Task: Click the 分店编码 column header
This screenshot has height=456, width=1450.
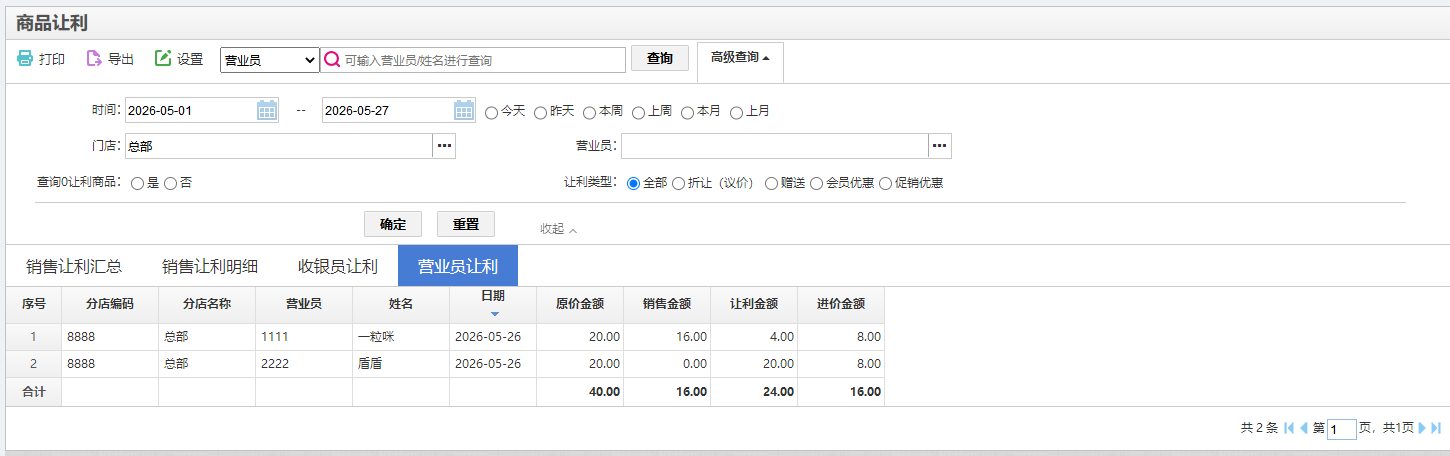Action: click(x=110, y=304)
